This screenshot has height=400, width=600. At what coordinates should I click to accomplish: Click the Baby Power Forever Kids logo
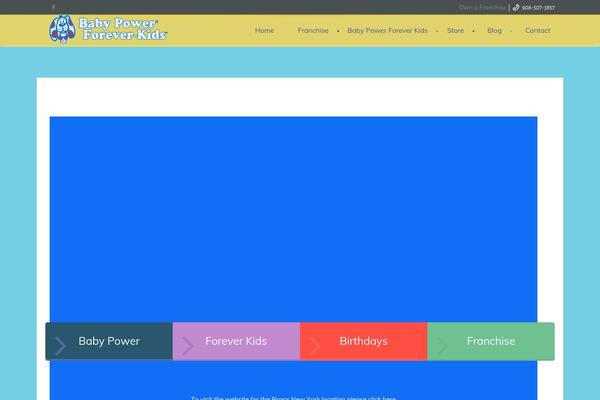(108, 29)
